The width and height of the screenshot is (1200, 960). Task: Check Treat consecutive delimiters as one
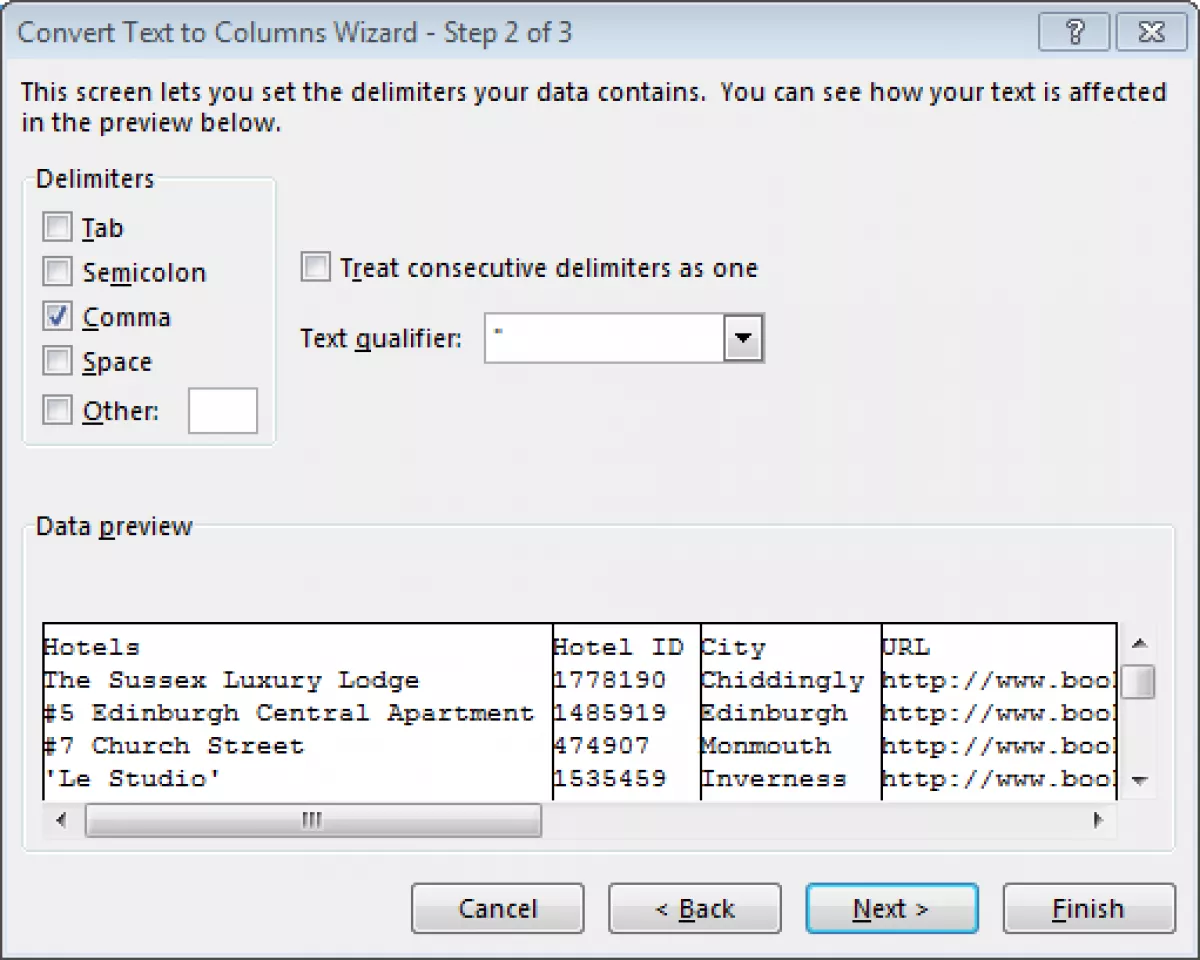tap(315, 267)
